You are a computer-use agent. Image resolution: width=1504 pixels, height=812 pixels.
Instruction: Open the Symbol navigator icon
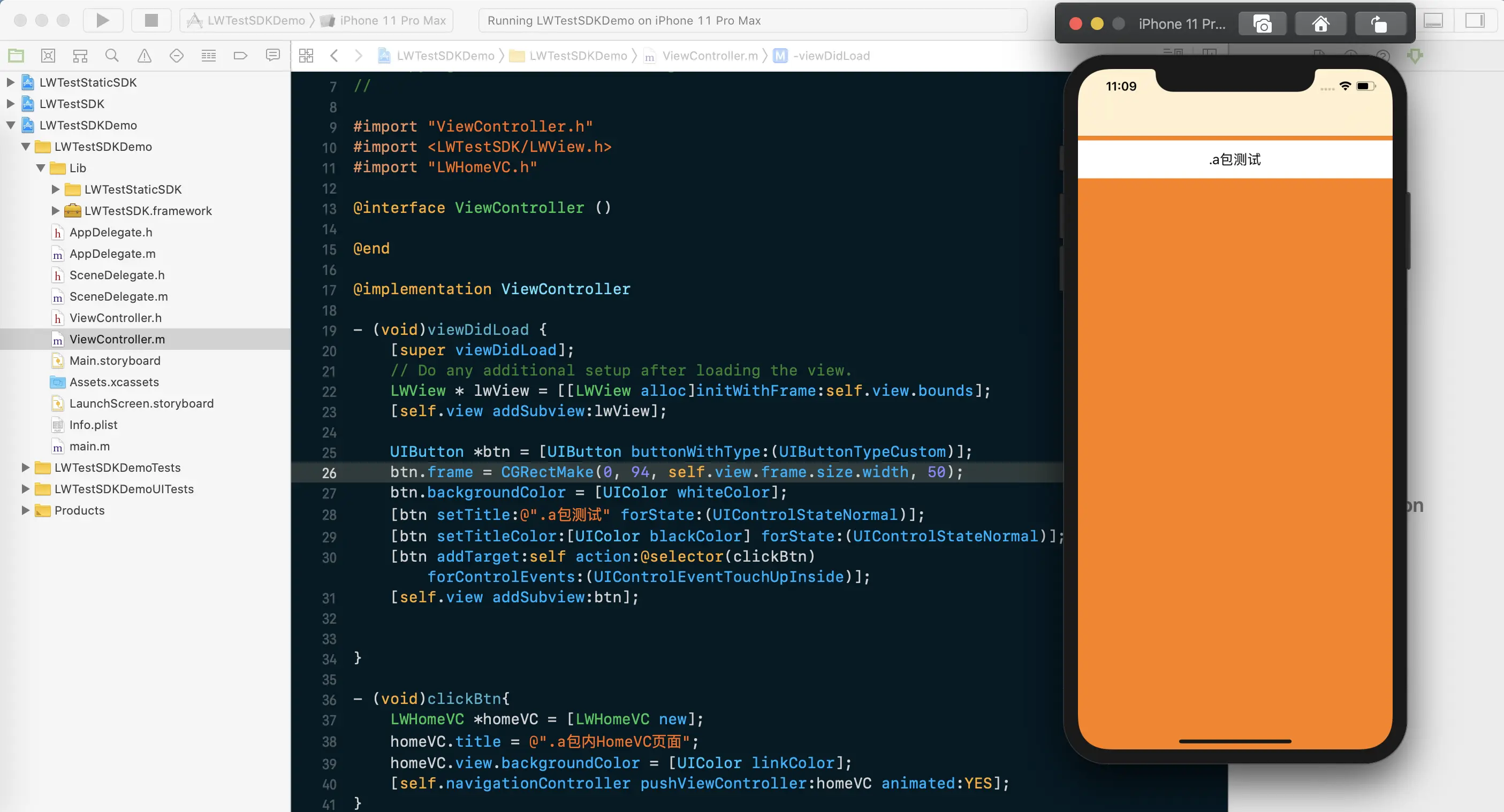point(80,56)
